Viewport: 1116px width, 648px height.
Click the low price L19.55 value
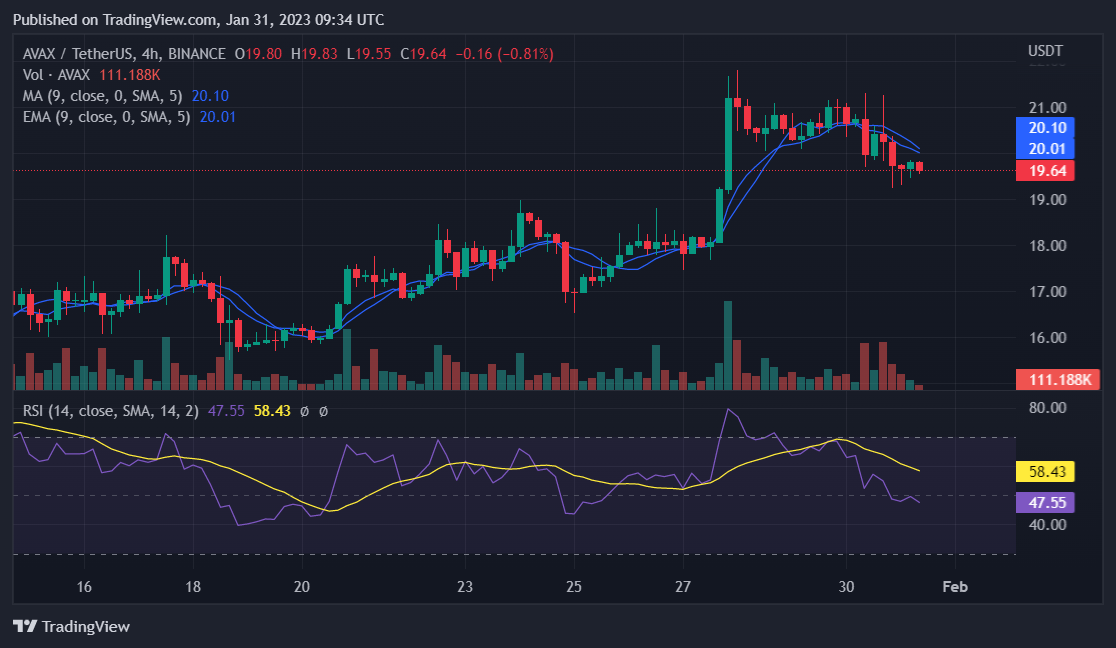coord(369,54)
